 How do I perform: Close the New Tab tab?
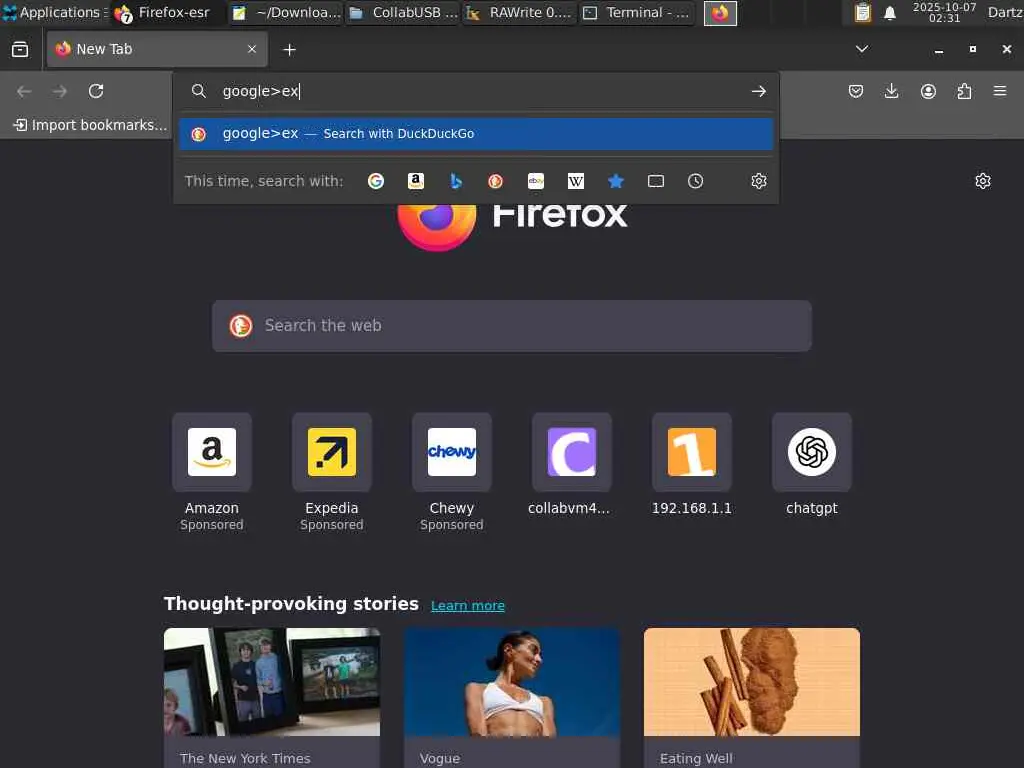pos(252,49)
